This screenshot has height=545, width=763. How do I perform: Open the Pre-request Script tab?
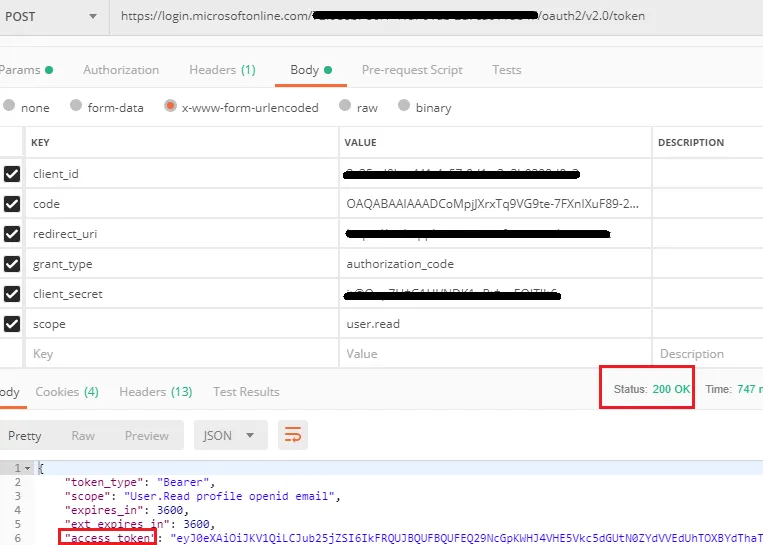click(x=412, y=70)
